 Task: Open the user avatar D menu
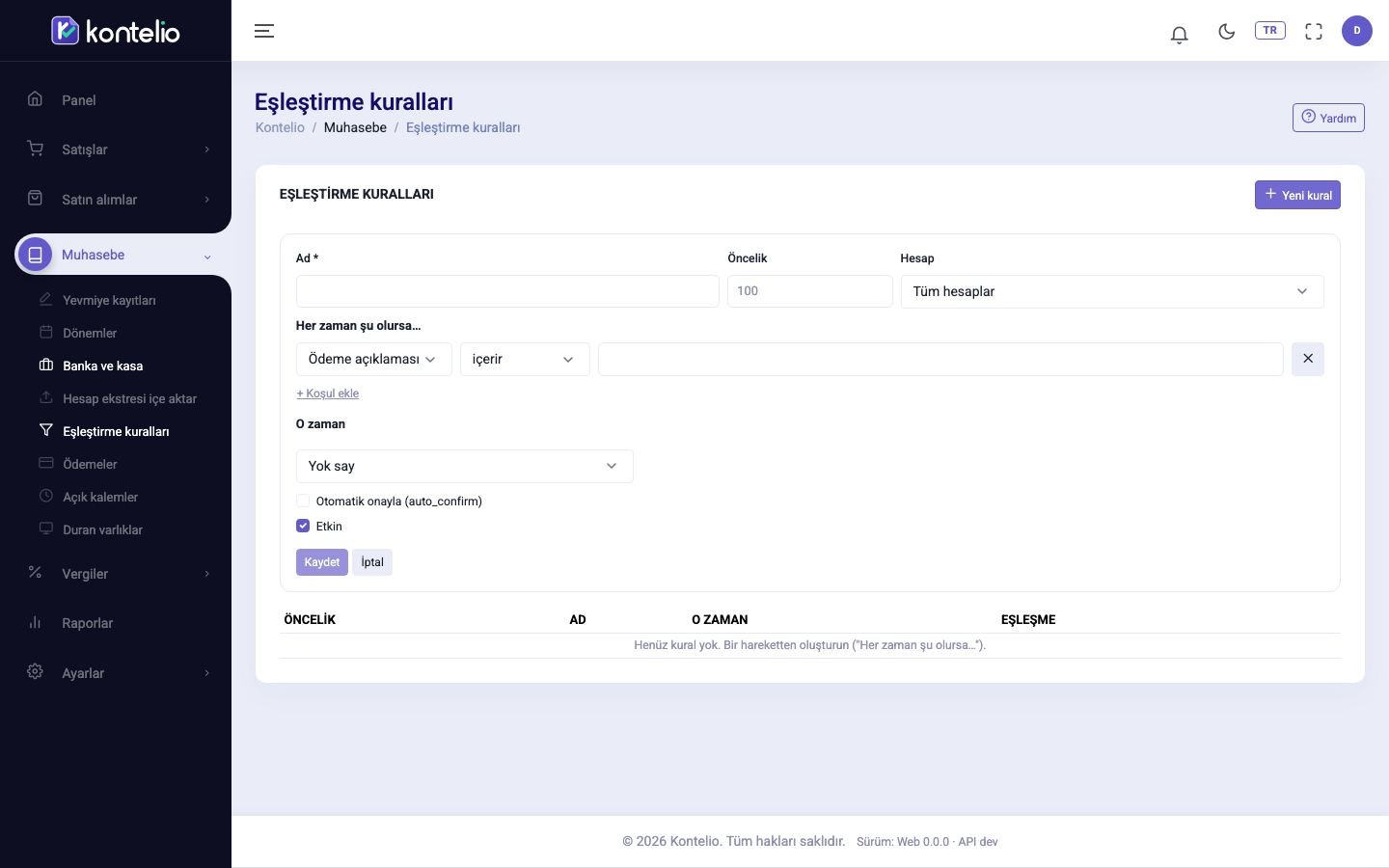point(1357,31)
